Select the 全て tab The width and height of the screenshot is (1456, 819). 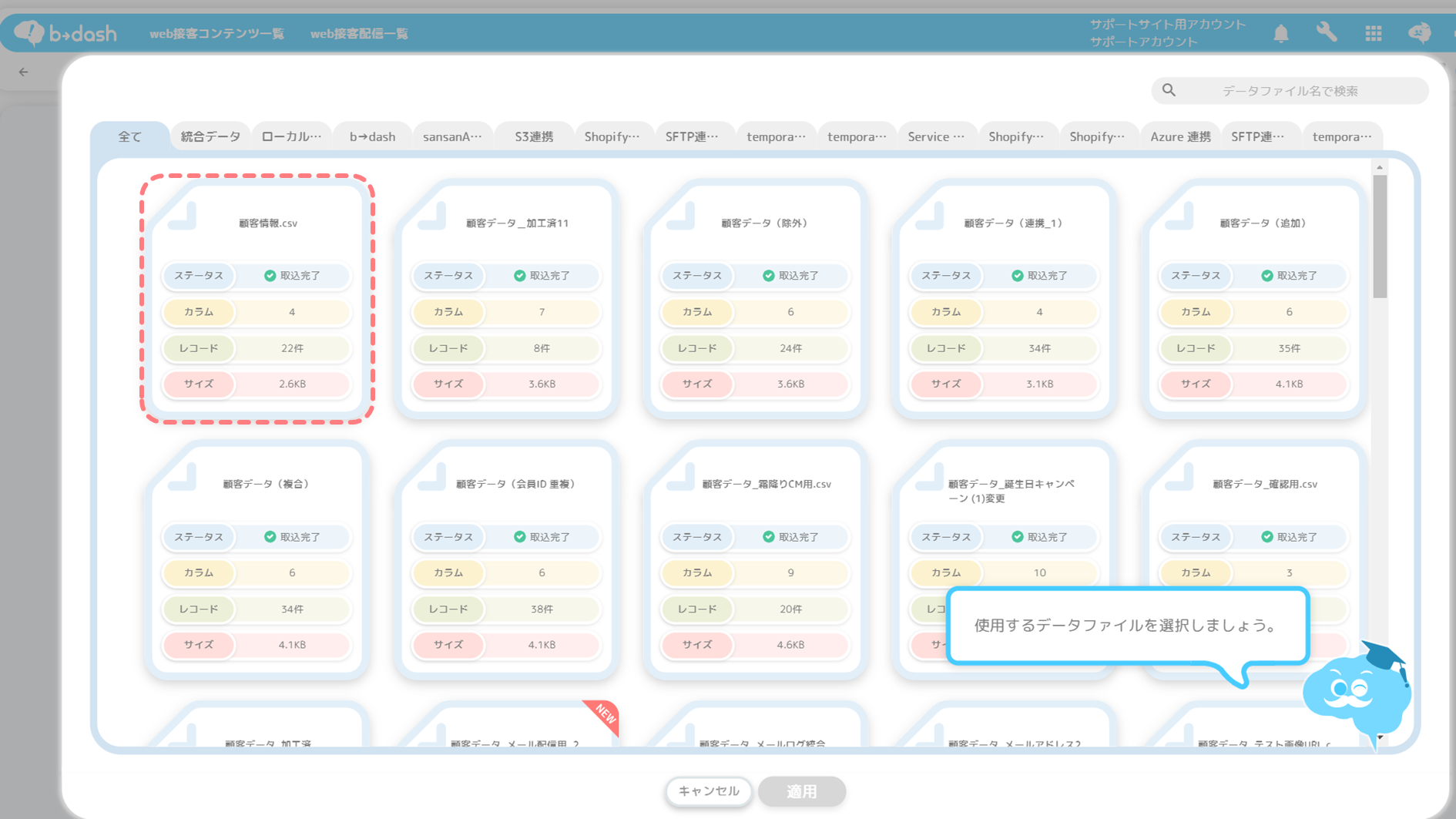click(129, 136)
